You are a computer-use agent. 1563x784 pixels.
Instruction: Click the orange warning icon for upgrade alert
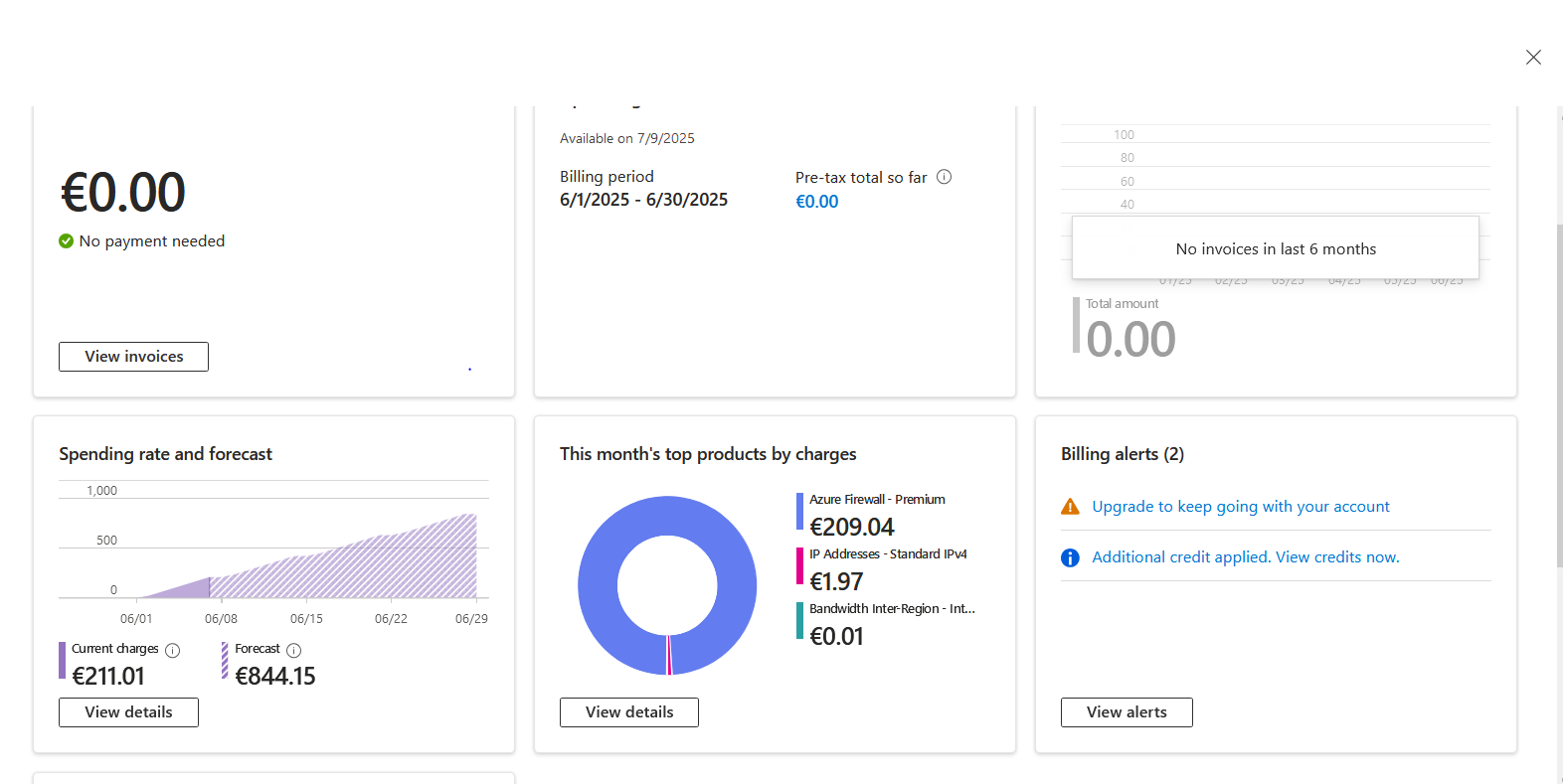pos(1070,507)
